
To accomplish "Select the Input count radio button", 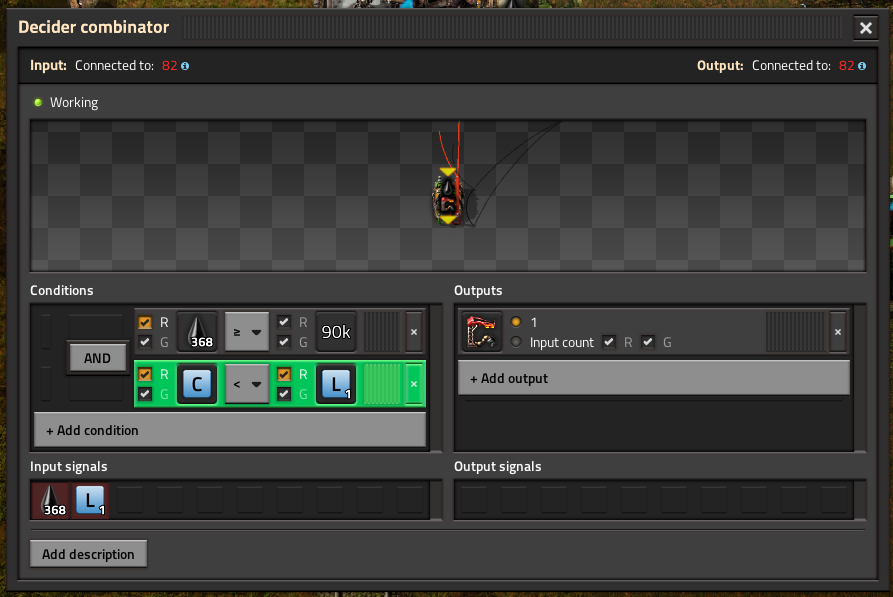I will pyautogui.click(x=516, y=342).
